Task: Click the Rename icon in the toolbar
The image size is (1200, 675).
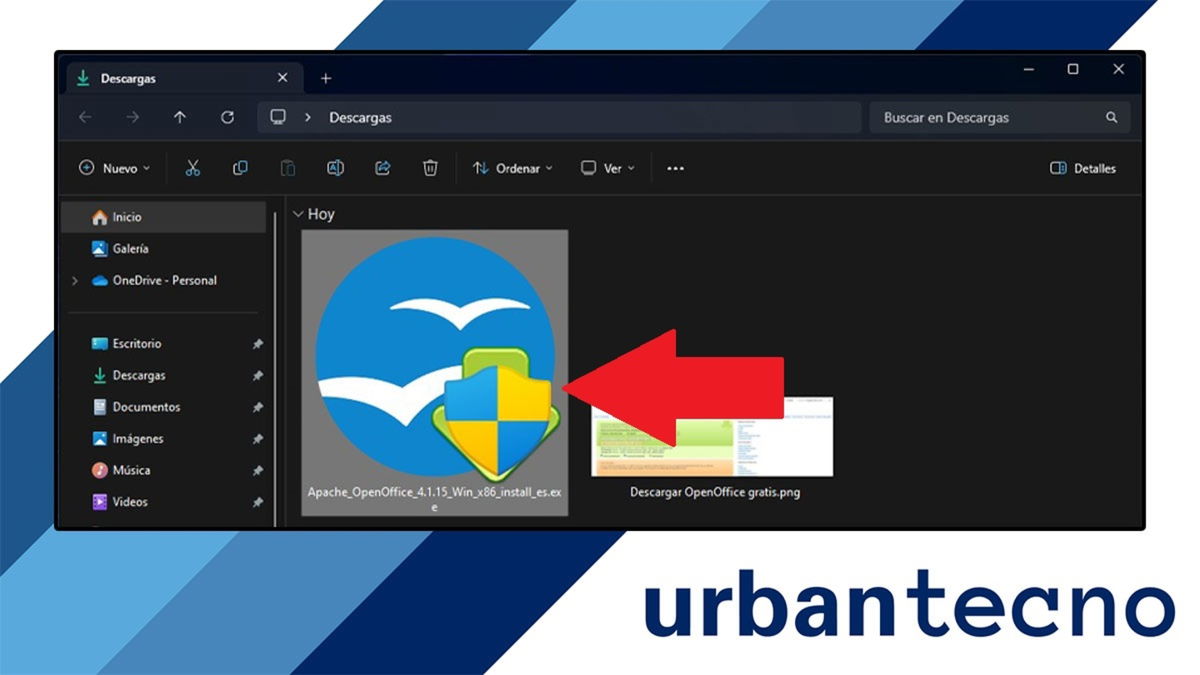Action: click(335, 167)
